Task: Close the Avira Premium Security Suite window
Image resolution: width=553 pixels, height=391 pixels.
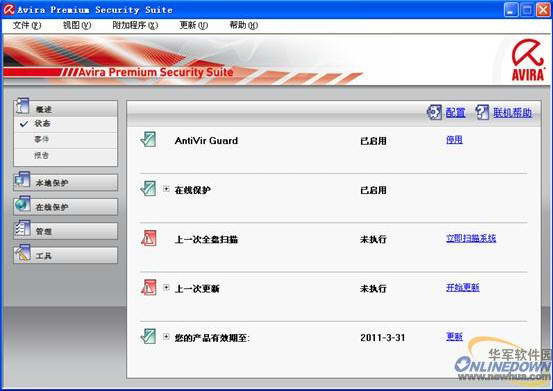Action: pos(543,10)
